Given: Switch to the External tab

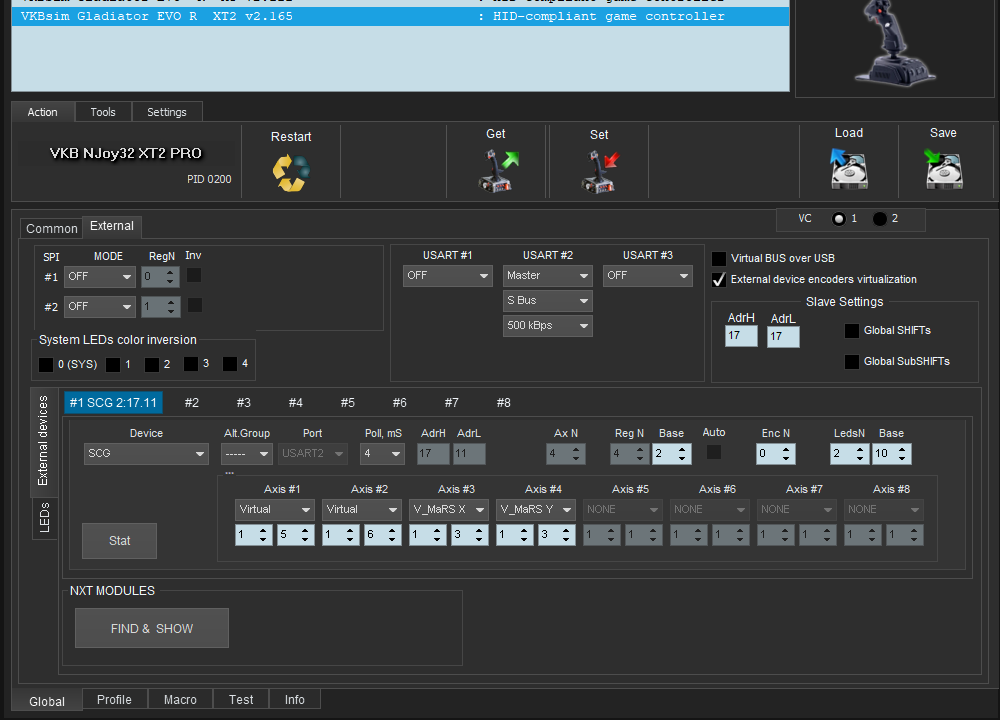Looking at the screenshot, I should point(112,226).
